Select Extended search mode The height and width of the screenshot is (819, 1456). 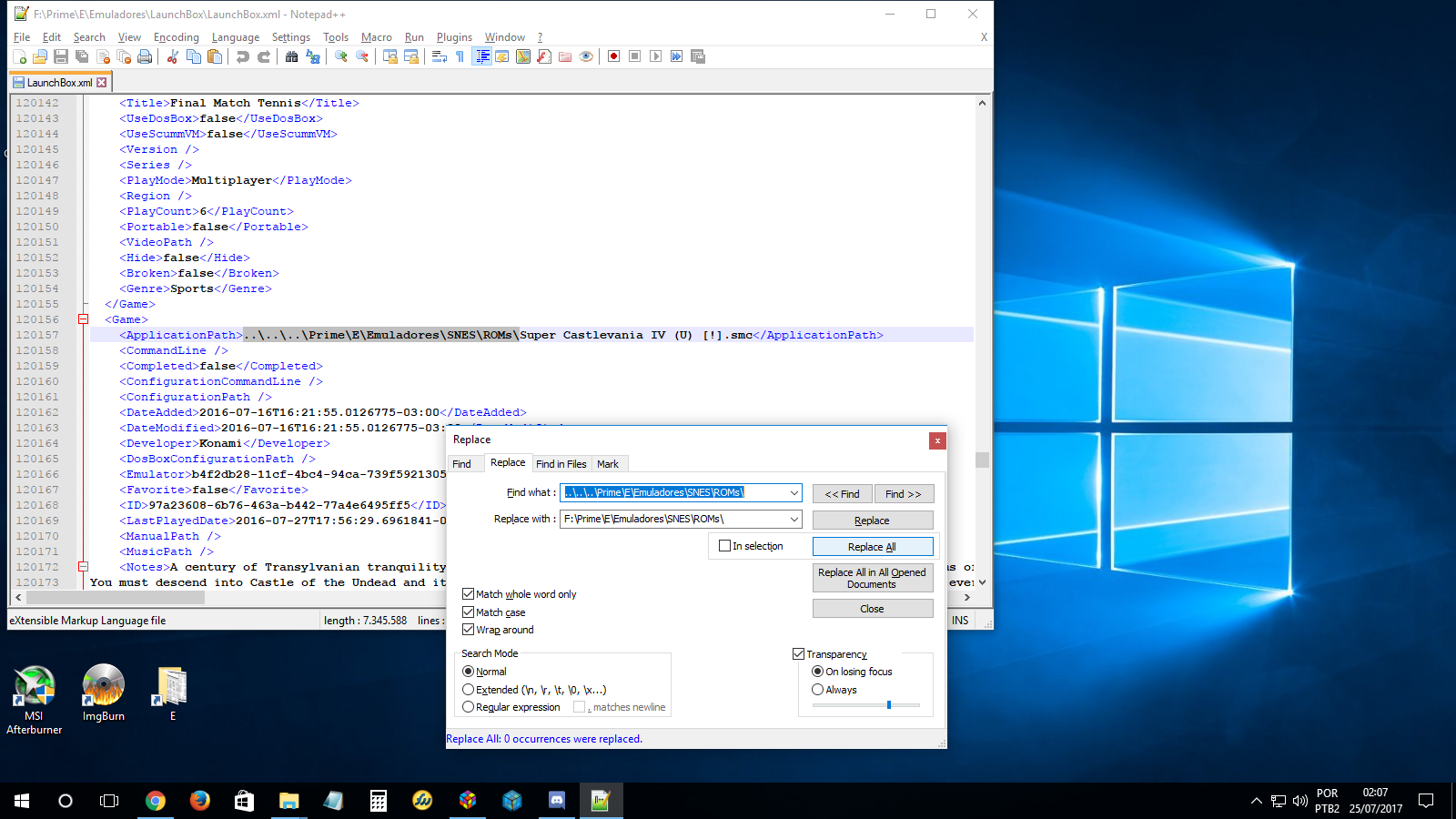click(x=468, y=690)
